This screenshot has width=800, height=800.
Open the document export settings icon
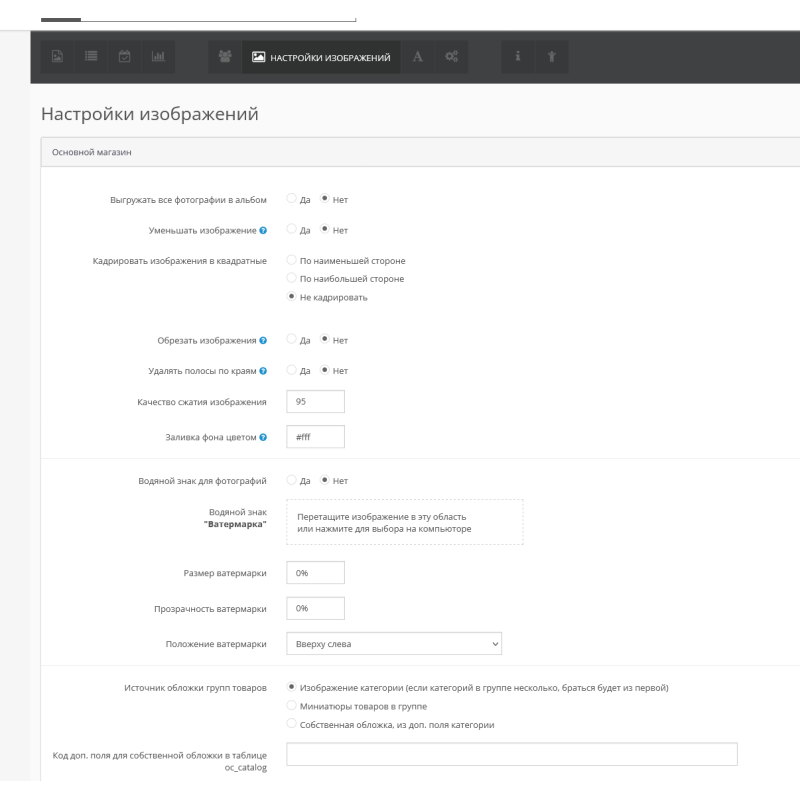tap(59, 57)
